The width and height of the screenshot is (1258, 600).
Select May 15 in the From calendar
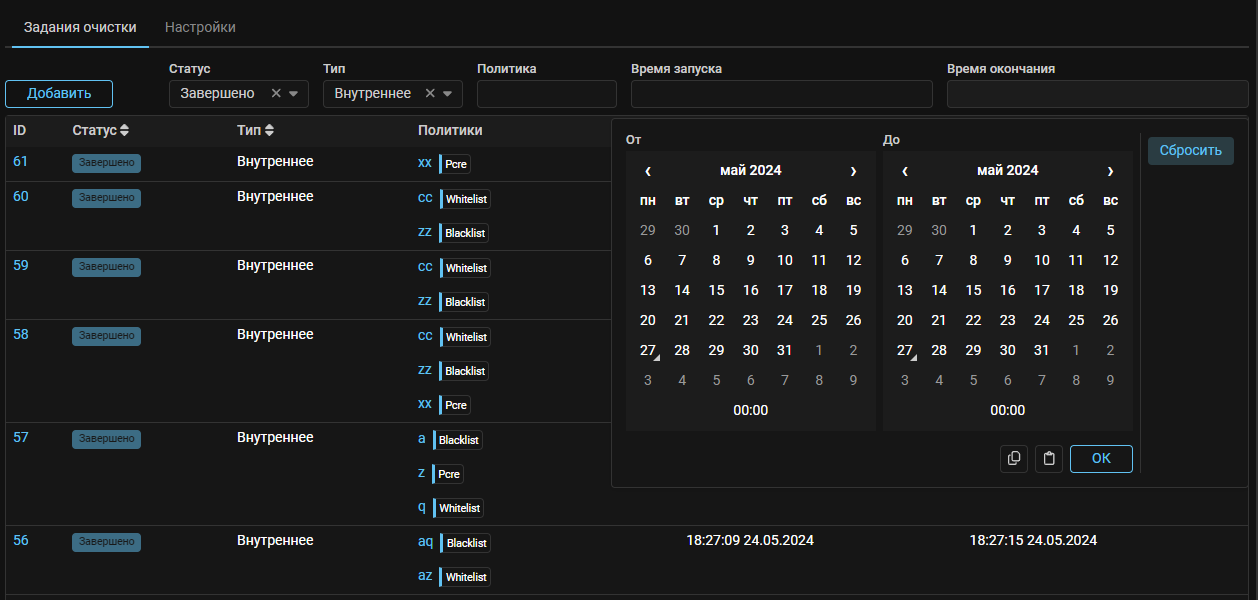(x=716, y=291)
